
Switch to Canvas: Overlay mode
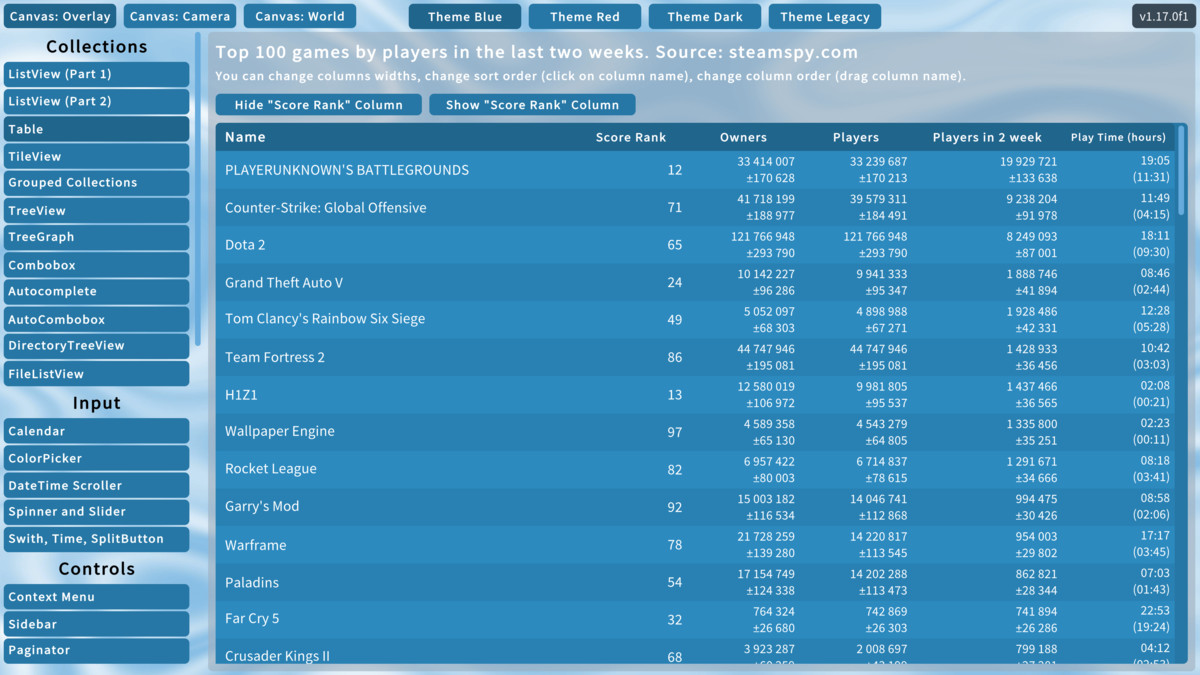coord(60,16)
